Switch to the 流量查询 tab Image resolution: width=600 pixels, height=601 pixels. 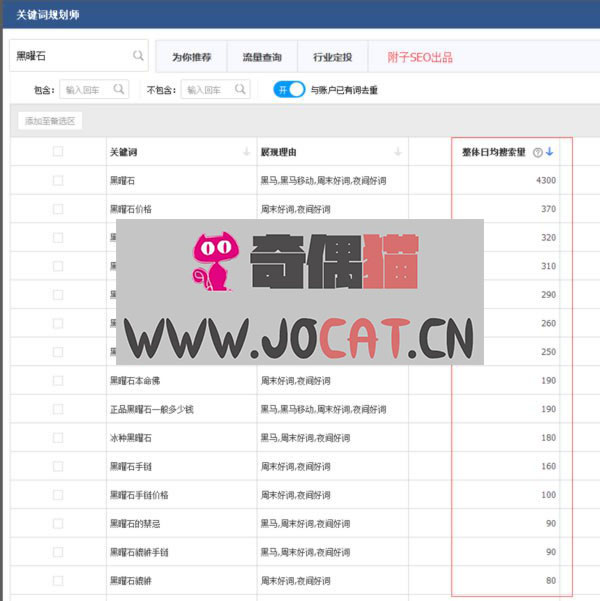(x=262, y=57)
